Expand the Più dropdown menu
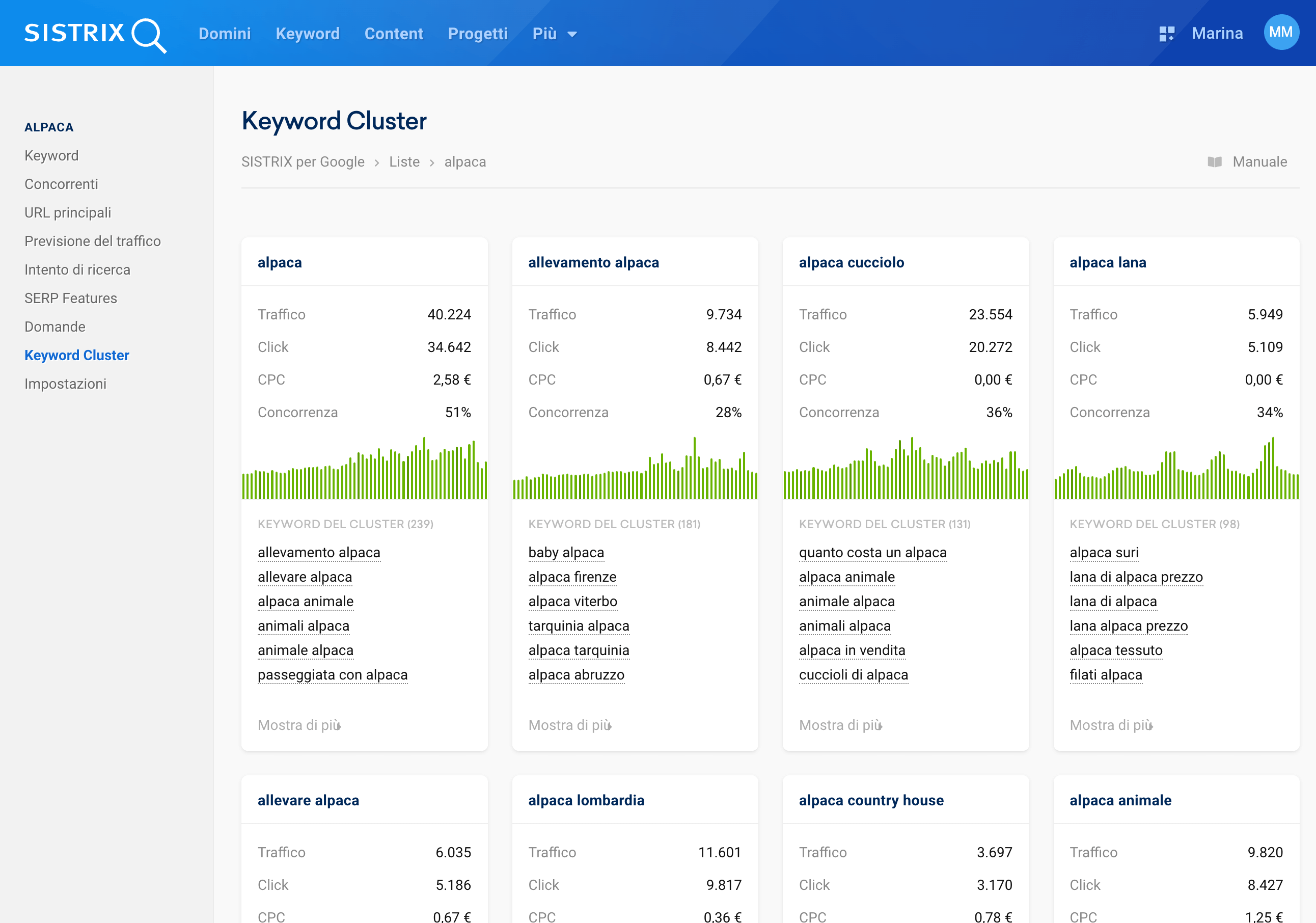Screen dimensions: 1316x923 (x=554, y=34)
